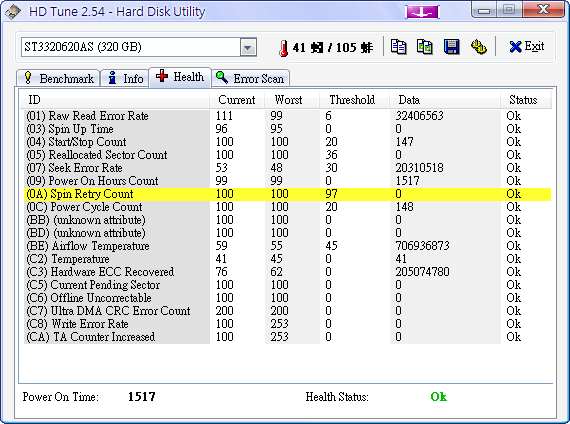570x424 pixels.
Task: Select the highlighted Spin Retry Count row
Action: (x=288, y=194)
